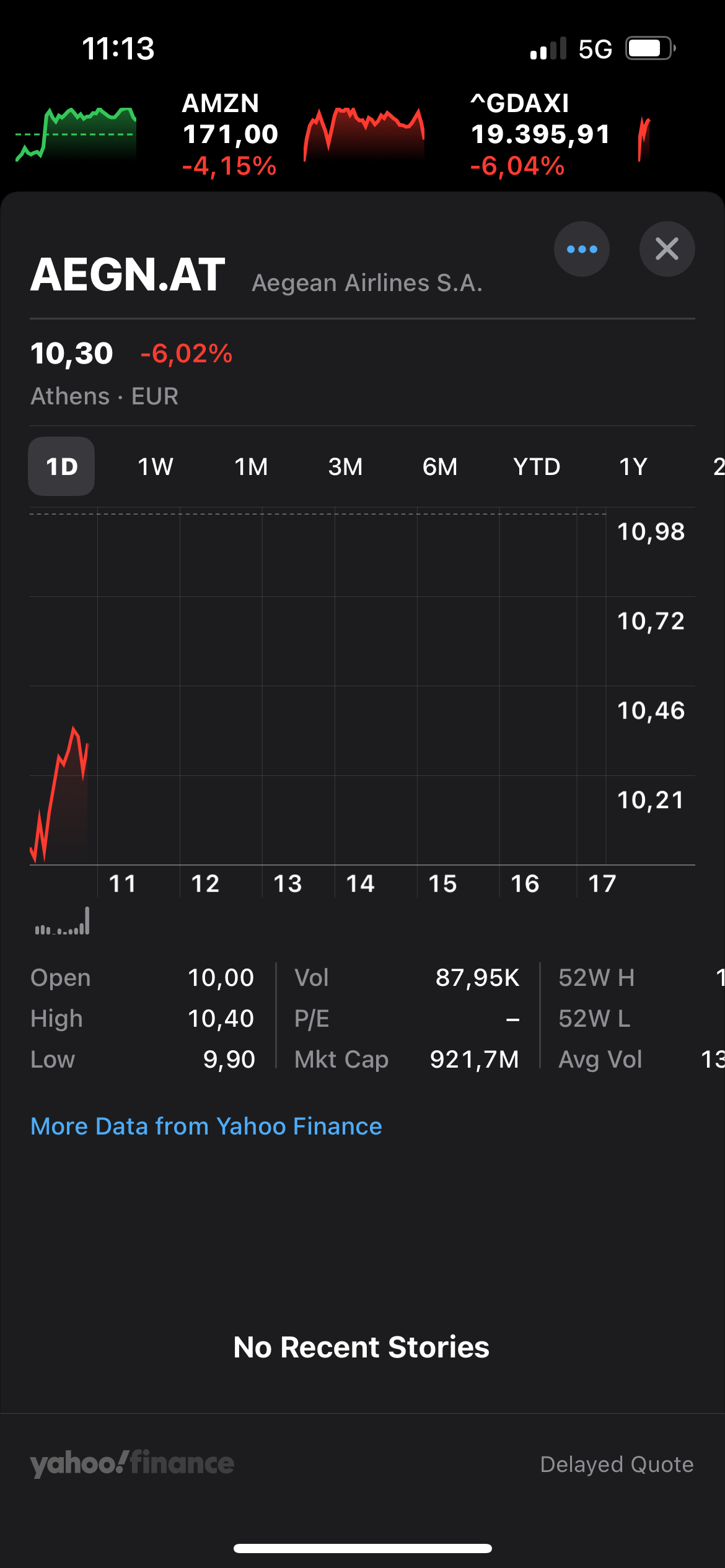This screenshot has height=1568, width=725.
Task: Tap the Athens · EUR exchange label
Action: (105, 396)
